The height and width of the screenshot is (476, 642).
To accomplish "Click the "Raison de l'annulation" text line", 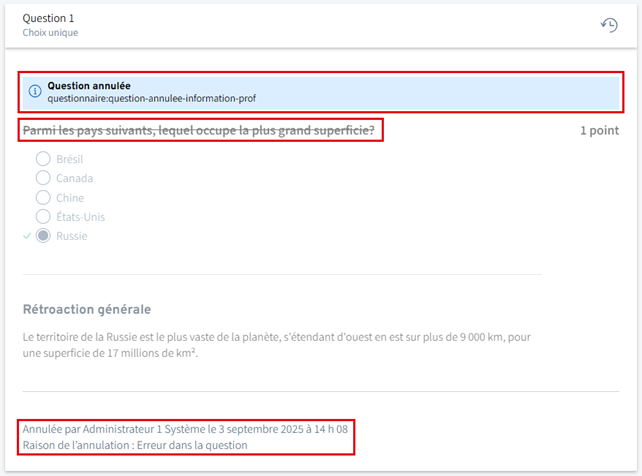I will (x=134, y=445).
